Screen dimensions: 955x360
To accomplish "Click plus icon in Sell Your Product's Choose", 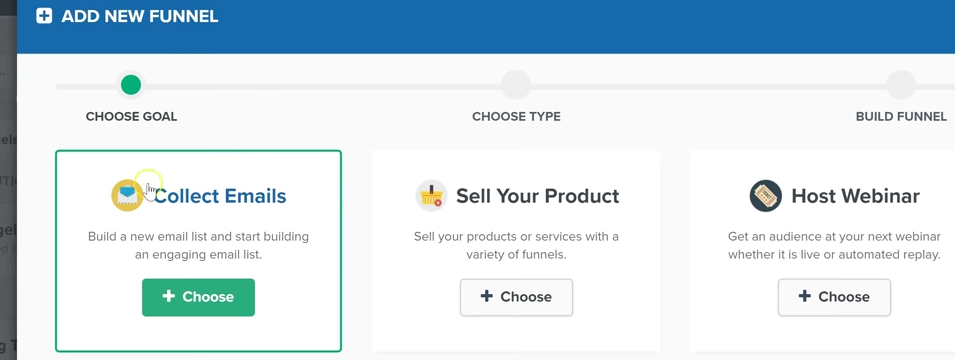I will coord(486,296).
